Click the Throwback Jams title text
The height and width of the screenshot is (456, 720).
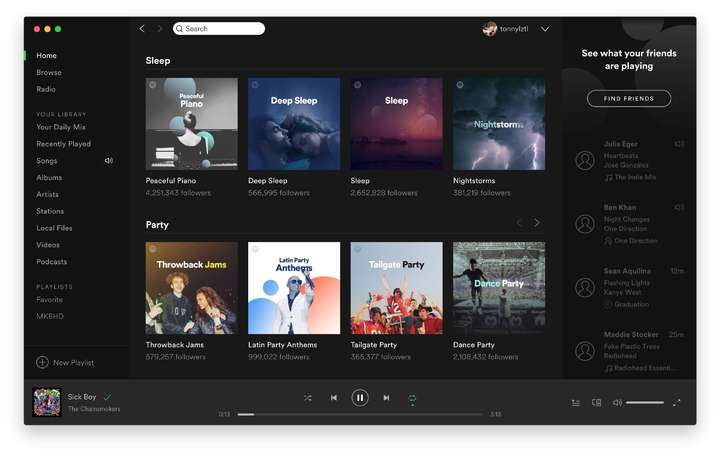point(174,345)
